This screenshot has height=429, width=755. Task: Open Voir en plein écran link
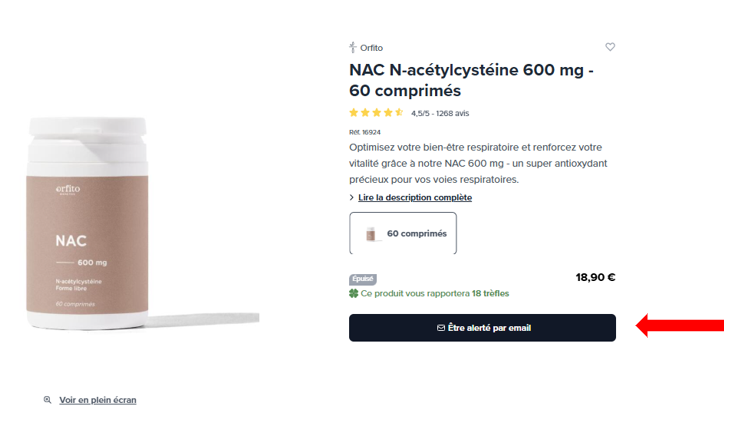[98, 400]
